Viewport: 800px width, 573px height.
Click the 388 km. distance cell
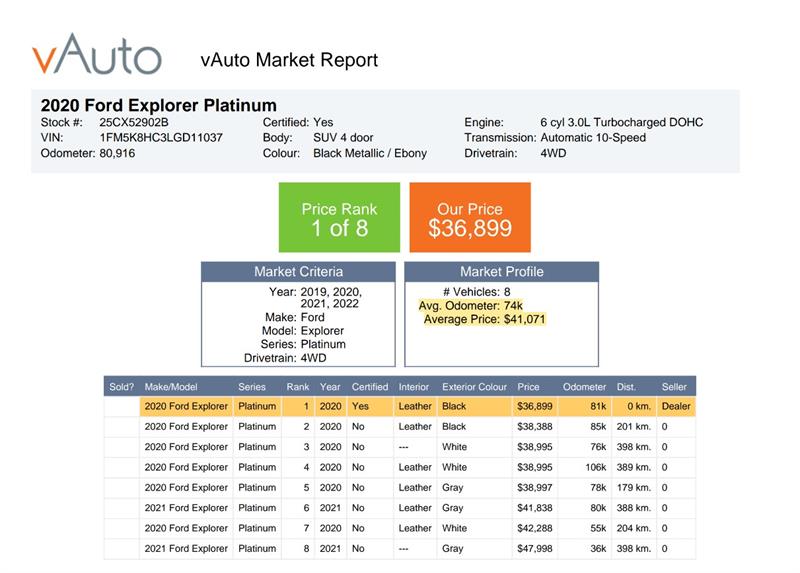click(x=634, y=508)
